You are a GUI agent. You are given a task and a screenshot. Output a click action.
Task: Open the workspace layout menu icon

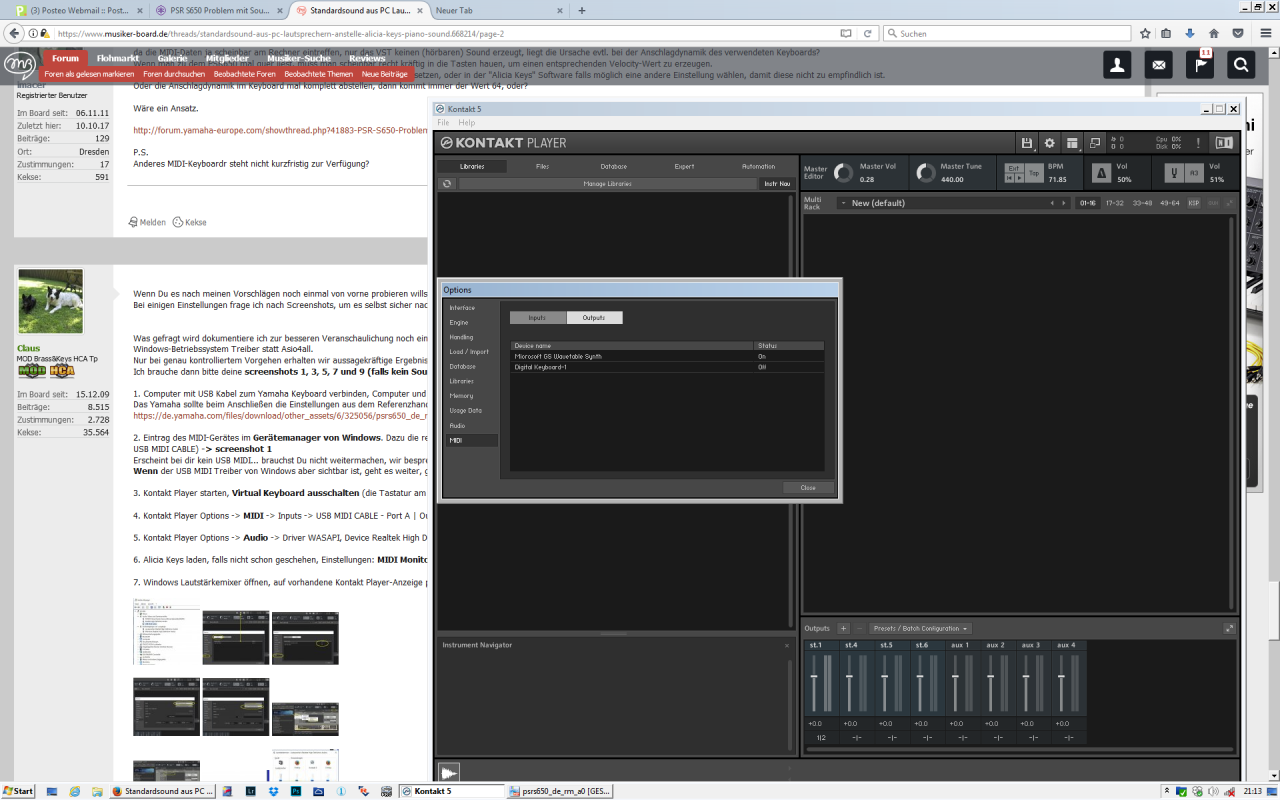point(1072,143)
